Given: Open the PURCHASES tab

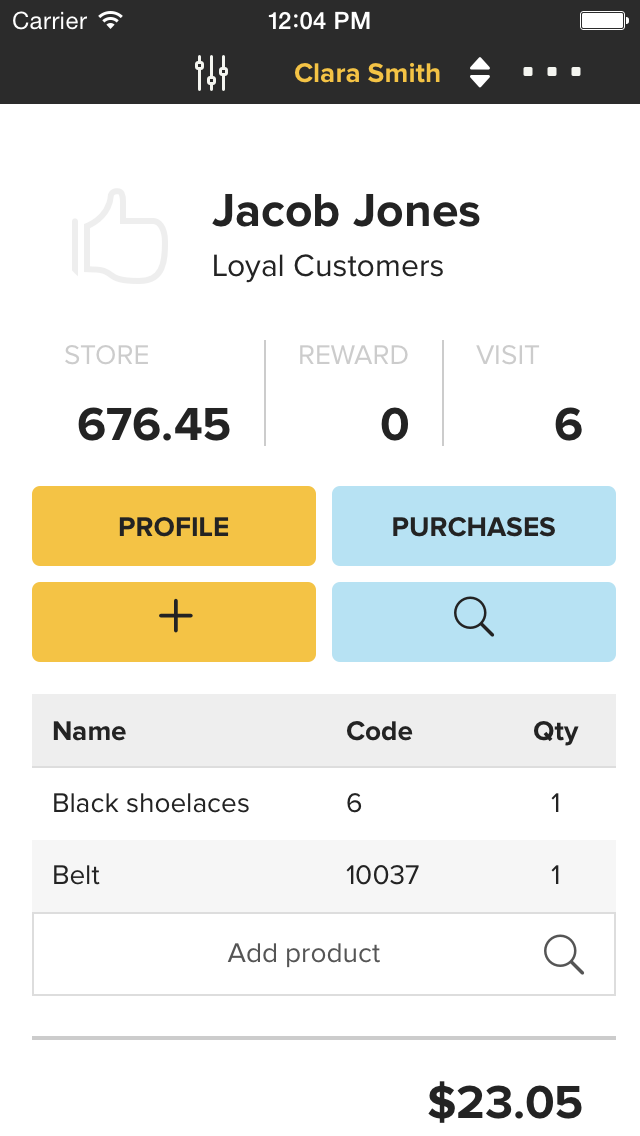Looking at the screenshot, I should 474,526.
